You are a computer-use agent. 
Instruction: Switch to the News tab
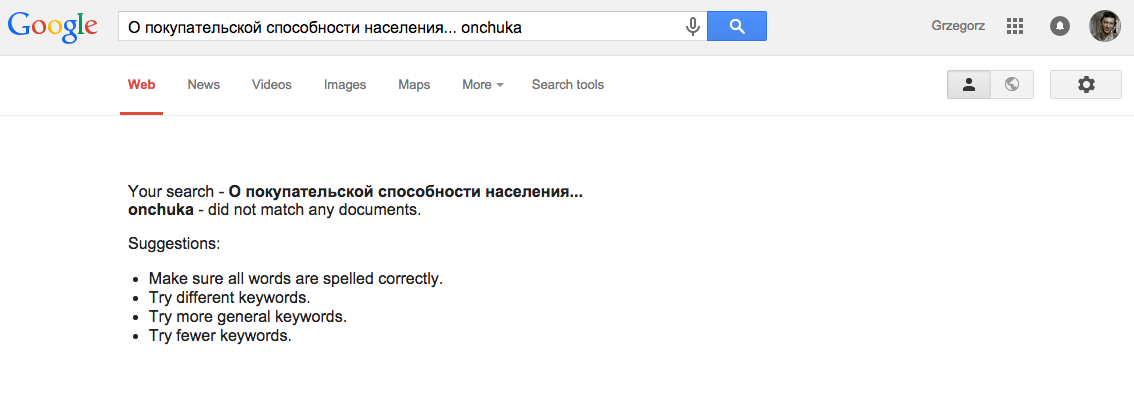(203, 85)
